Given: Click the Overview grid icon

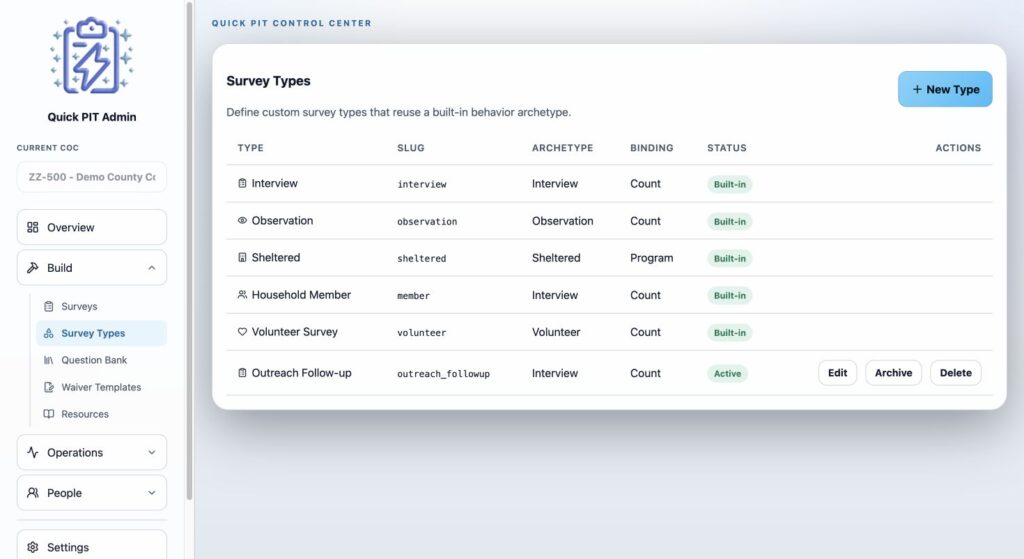Looking at the screenshot, I should point(33,227).
